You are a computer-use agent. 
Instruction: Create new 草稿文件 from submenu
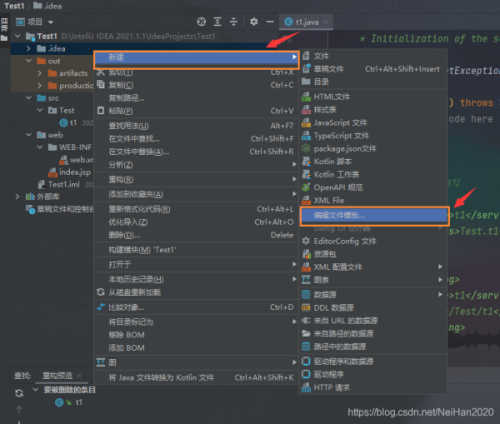[x=373, y=69]
